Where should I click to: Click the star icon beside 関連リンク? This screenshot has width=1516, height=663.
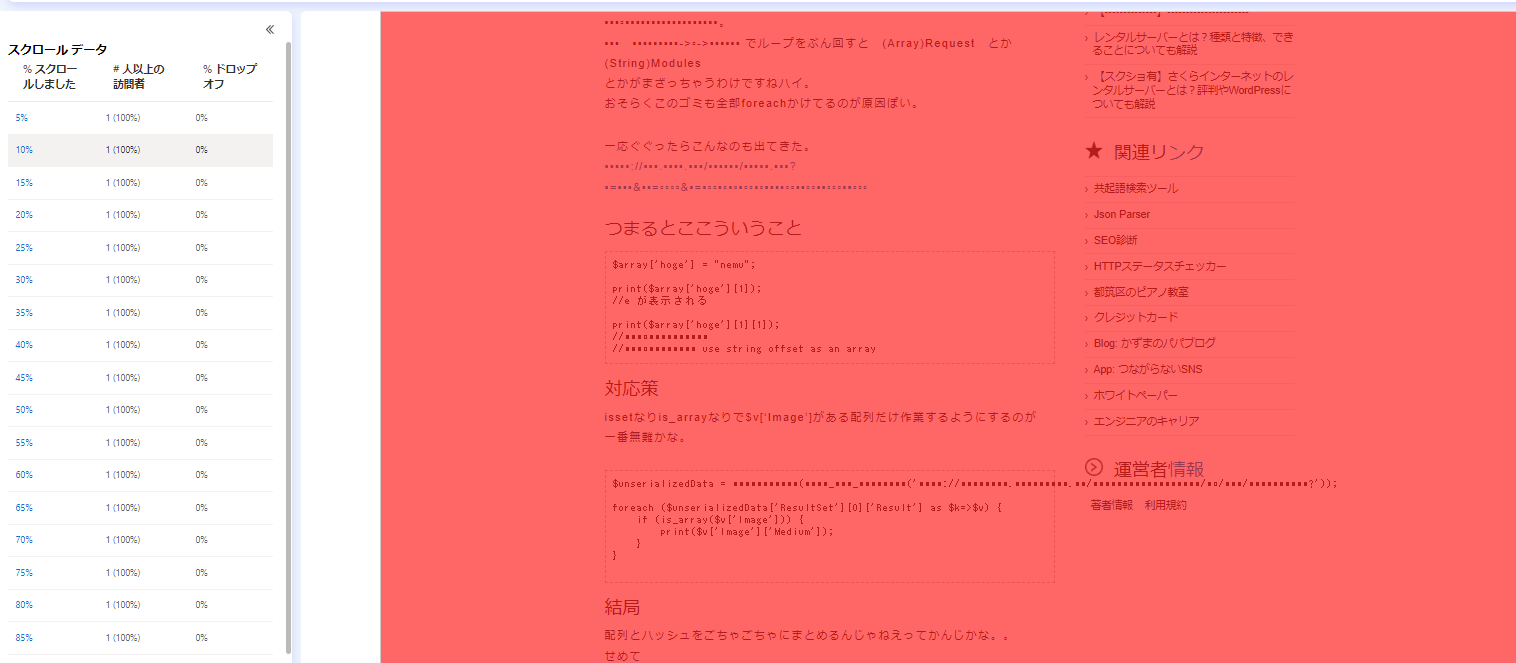coord(1094,151)
